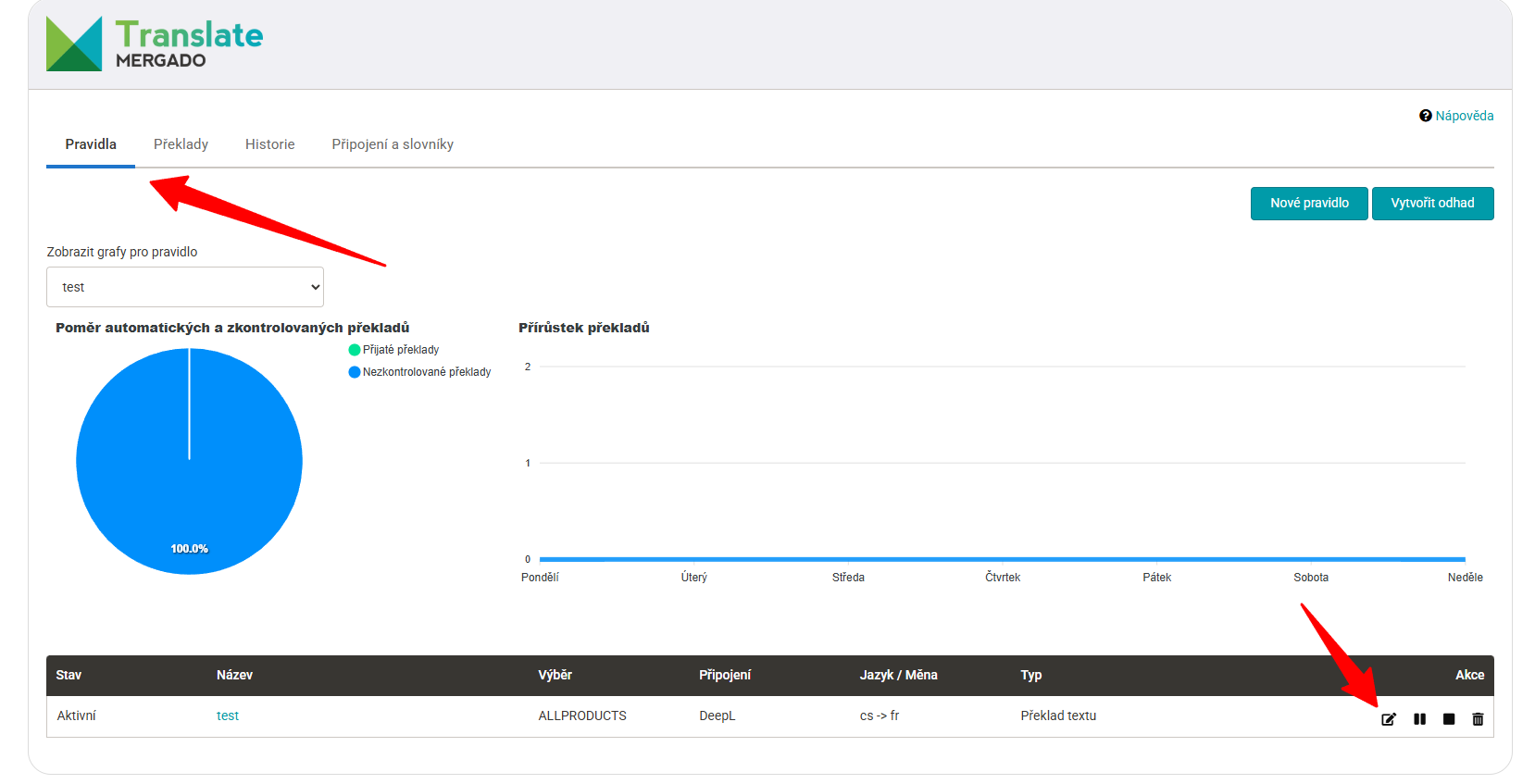The image size is (1535, 784).
Task: Click the Poměr automatických a zkontrolovaných překladů title
Action: 232,328
